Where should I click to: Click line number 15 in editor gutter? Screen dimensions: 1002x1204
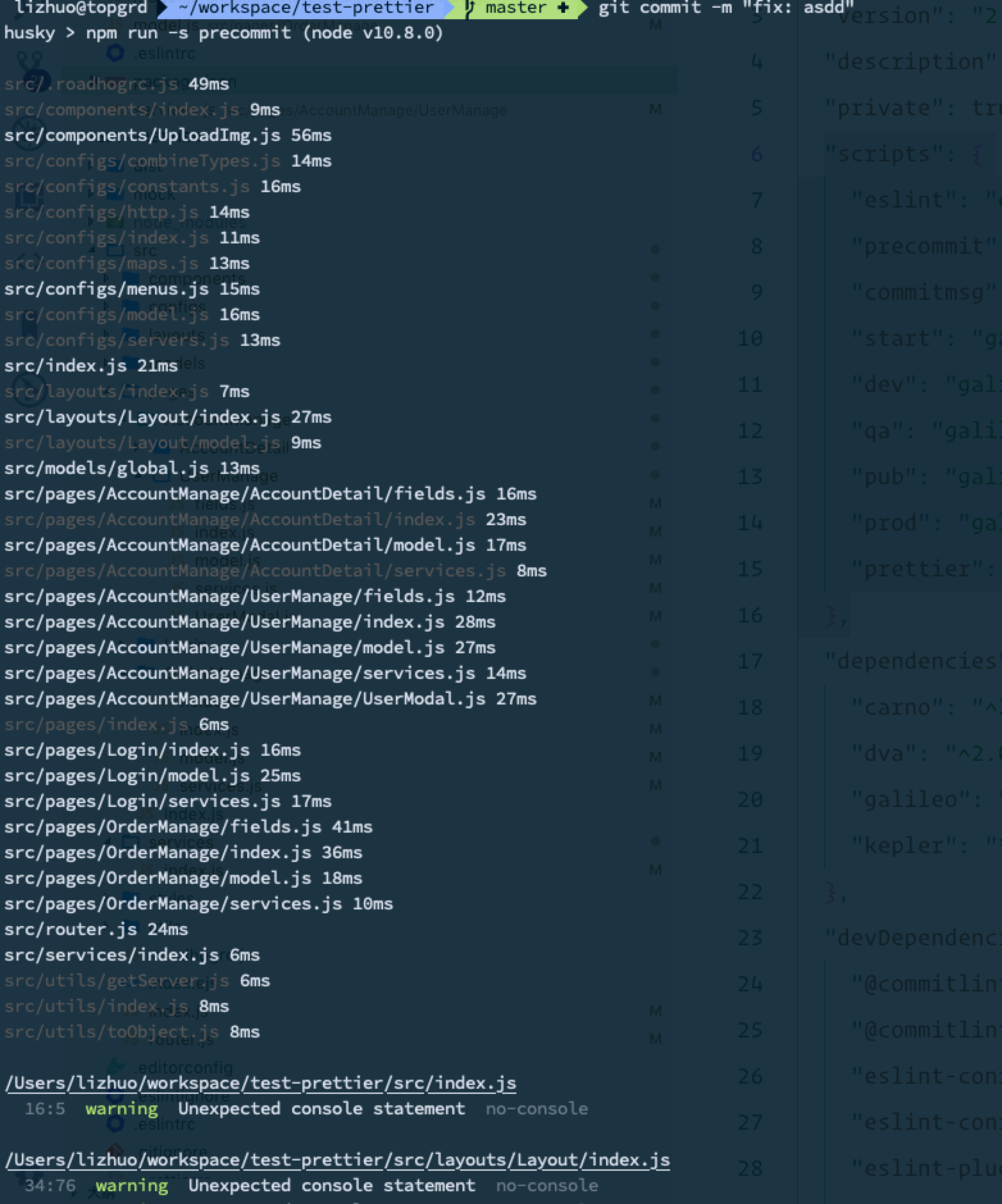[750, 569]
